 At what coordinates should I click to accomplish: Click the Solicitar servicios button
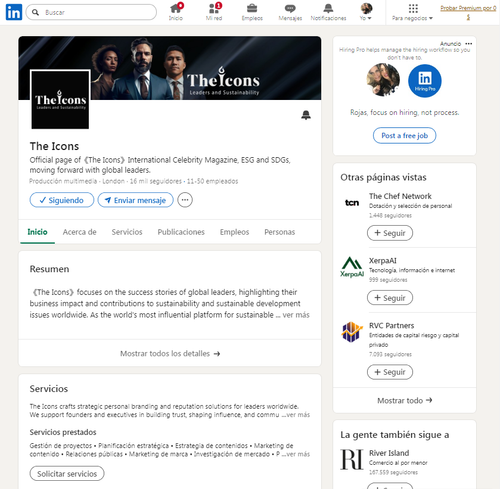67,474
